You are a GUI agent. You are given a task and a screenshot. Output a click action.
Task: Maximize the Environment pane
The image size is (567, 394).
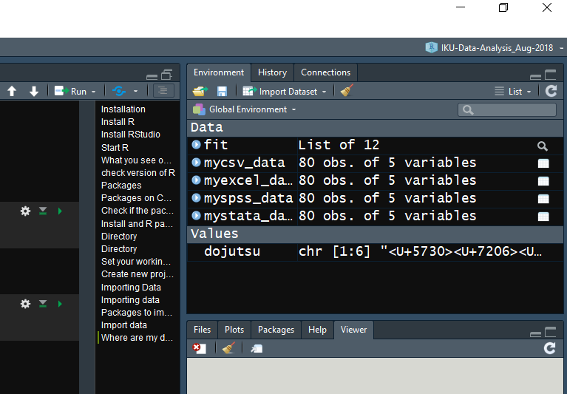tap(550, 75)
